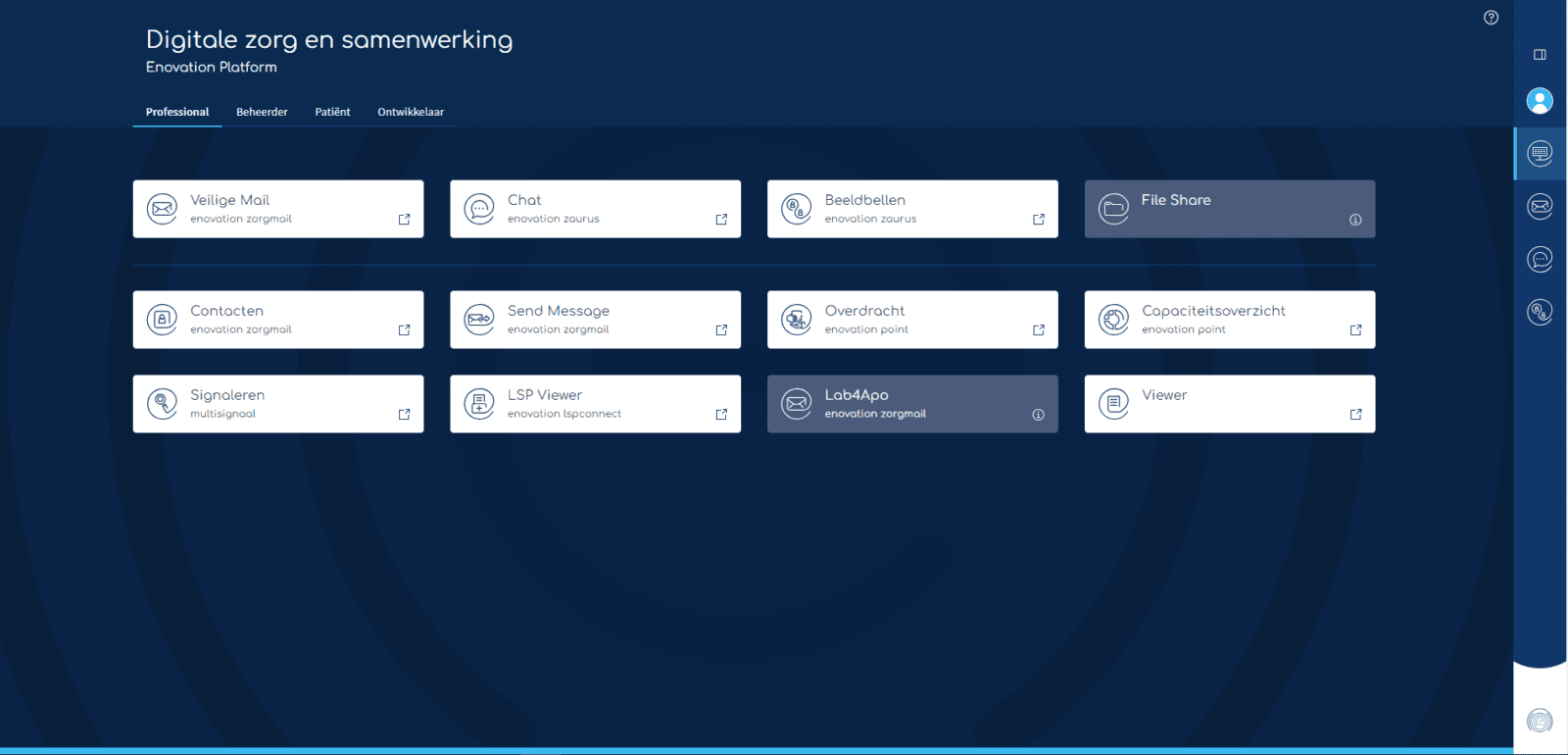Click the 'Digitale zorg en samenwerking' heading
Image resolution: width=1568 pixels, height=755 pixels.
[329, 40]
